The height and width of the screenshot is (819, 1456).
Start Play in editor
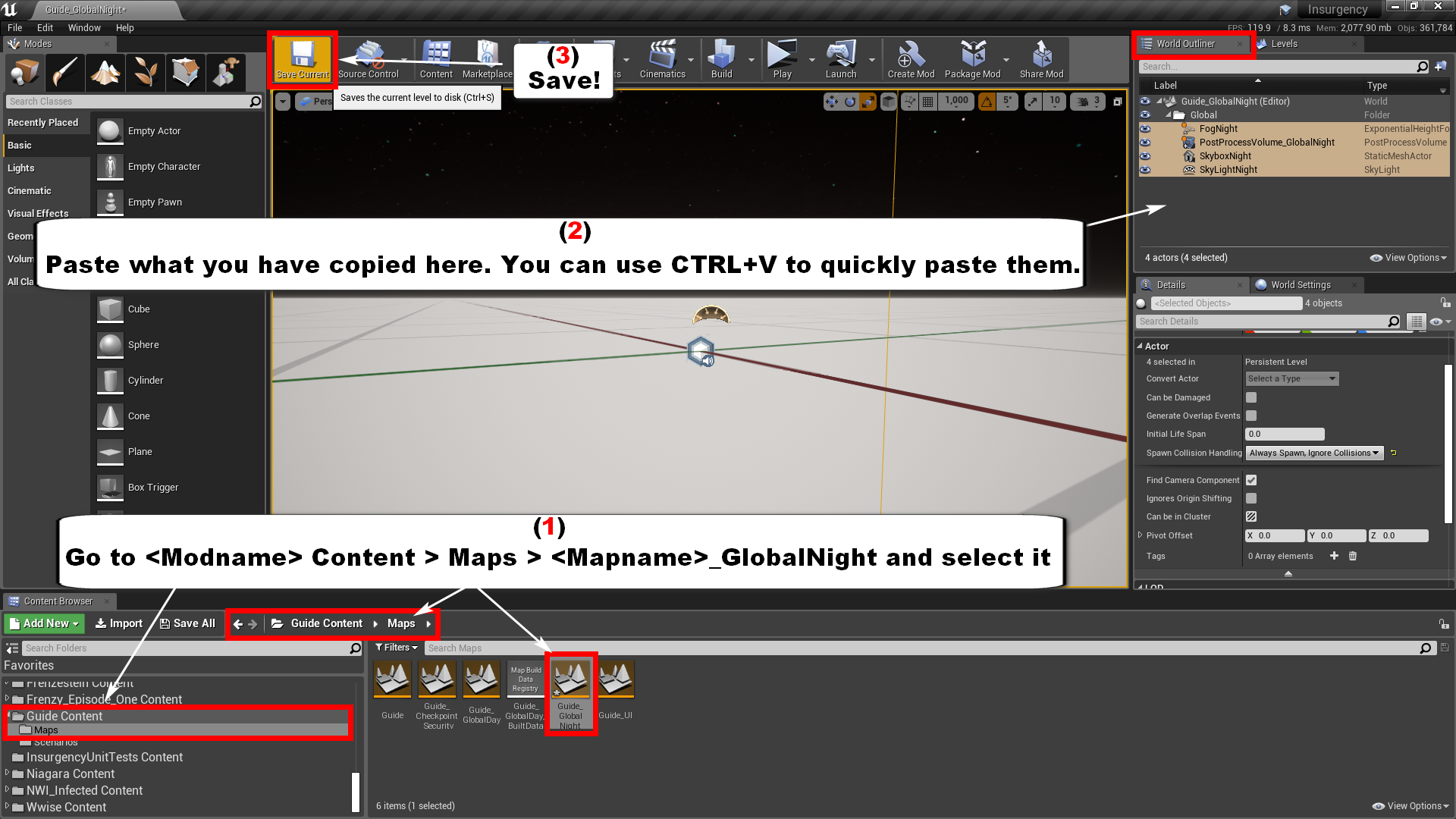tap(782, 59)
